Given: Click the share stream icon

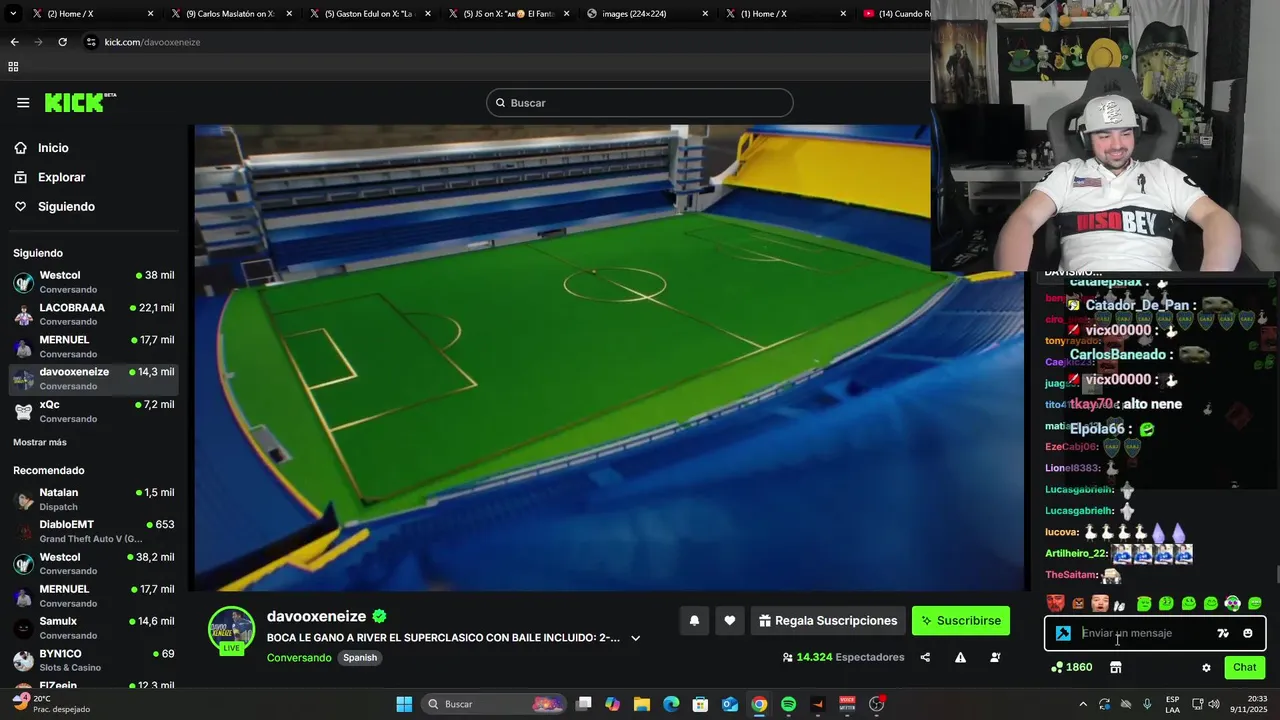Looking at the screenshot, I should coord(925,657).
